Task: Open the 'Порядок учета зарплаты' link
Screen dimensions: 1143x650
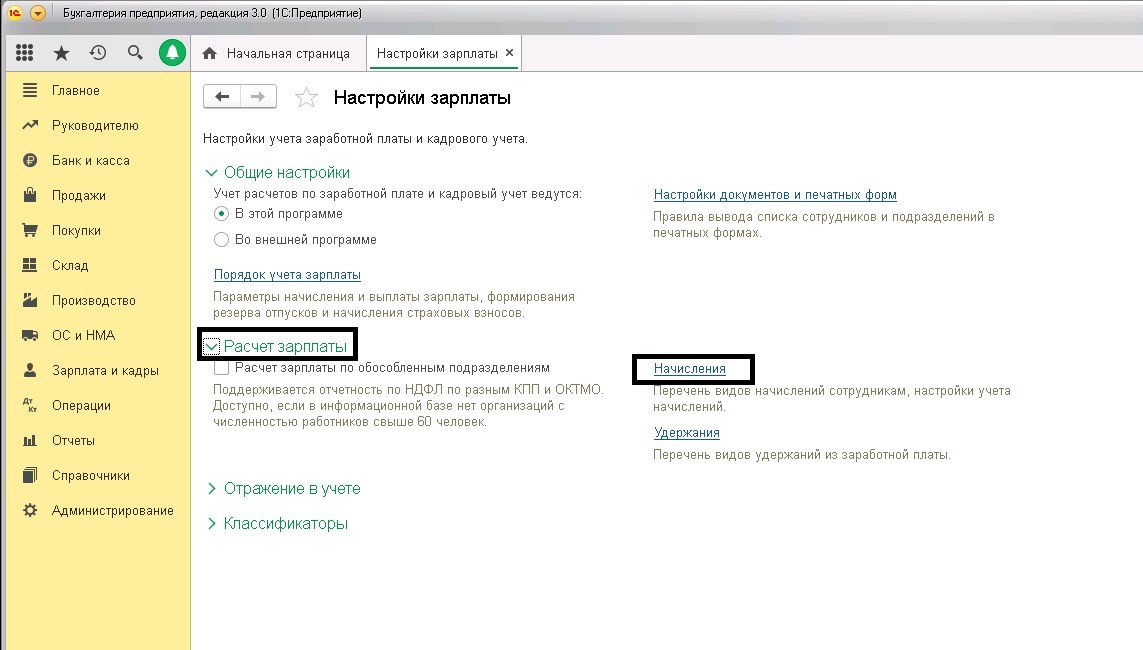Action: click(287, 275)
